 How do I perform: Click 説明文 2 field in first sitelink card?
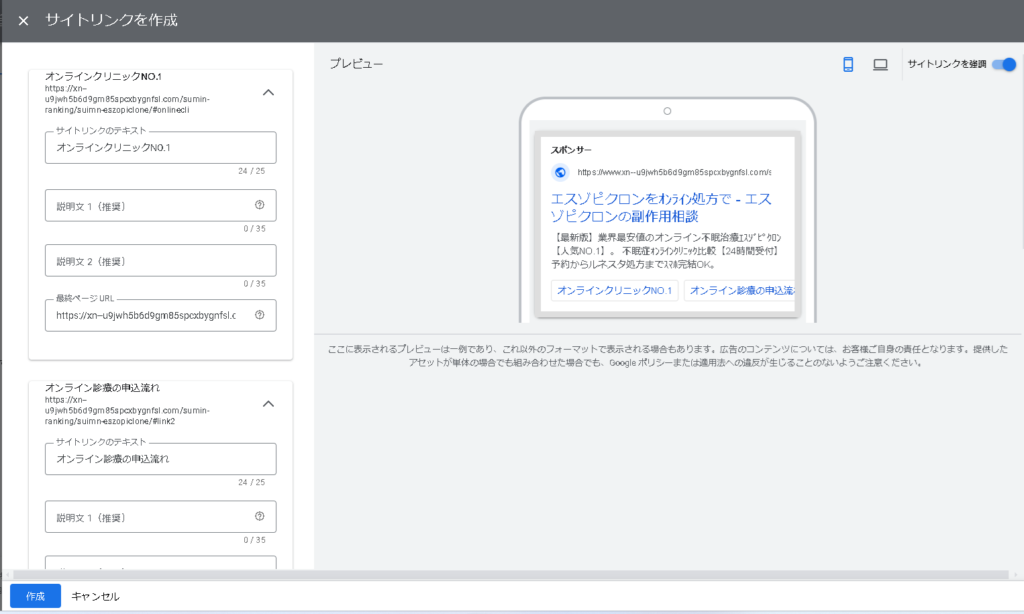161,261
